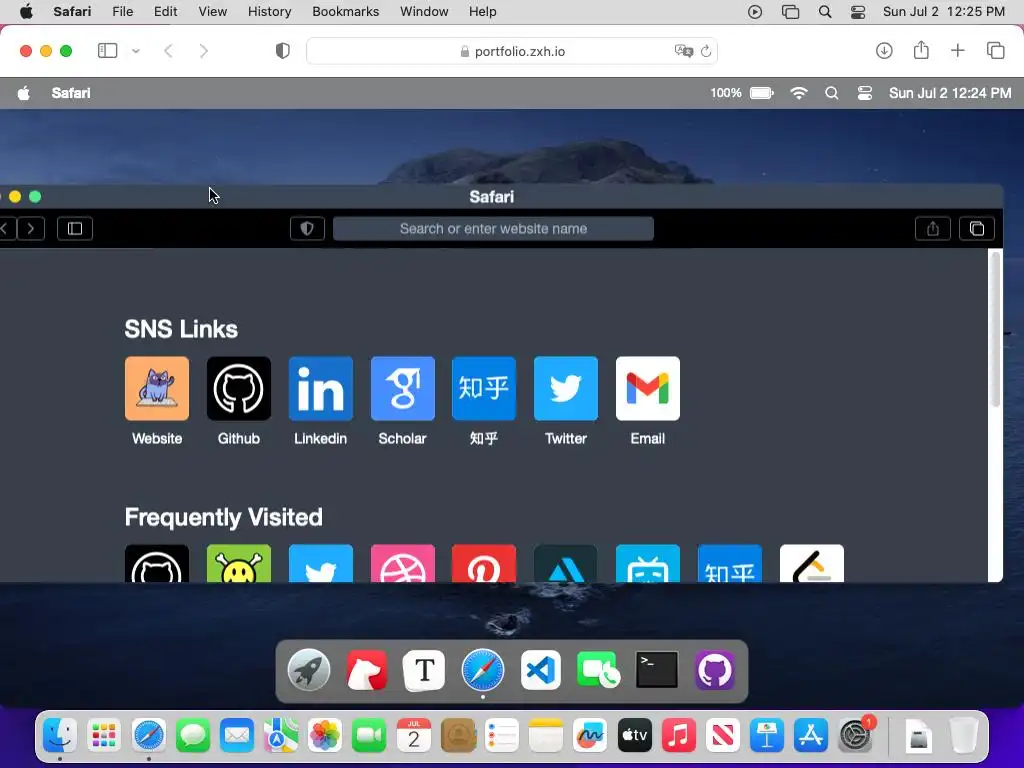Open the dark blue triangle icon in Frequently Visited
This screenshot has width=1024, height=768.
[566, 563]
